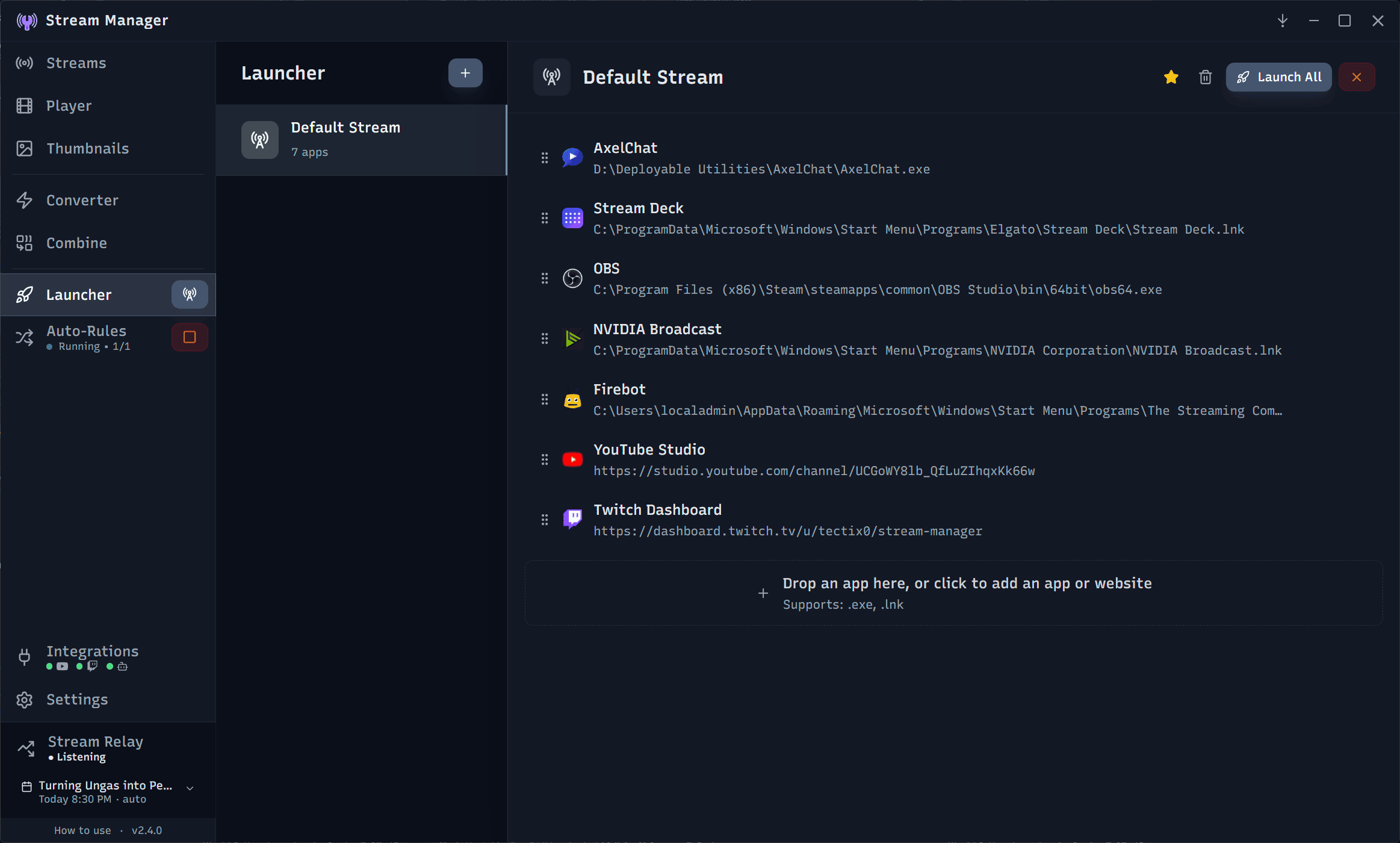
Task: Click the Twitch Dashboard URL text
Action: (x=788, y=531)
